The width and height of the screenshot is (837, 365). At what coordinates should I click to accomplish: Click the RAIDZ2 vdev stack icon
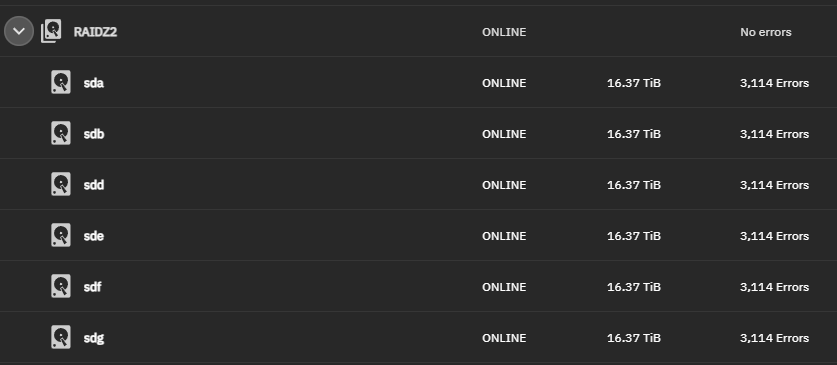coord(51,31)
